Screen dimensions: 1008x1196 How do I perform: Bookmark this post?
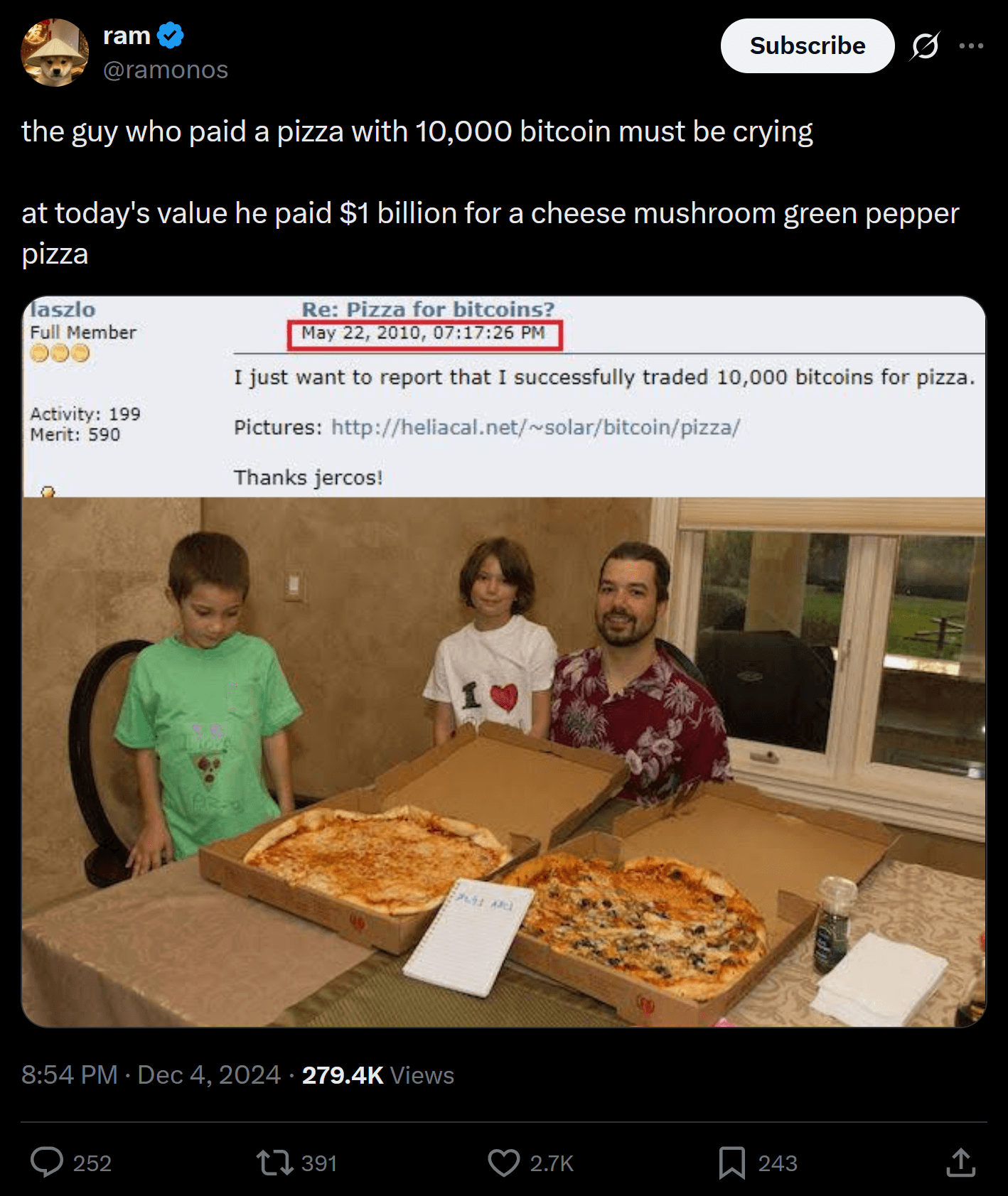click(731, 1163)
